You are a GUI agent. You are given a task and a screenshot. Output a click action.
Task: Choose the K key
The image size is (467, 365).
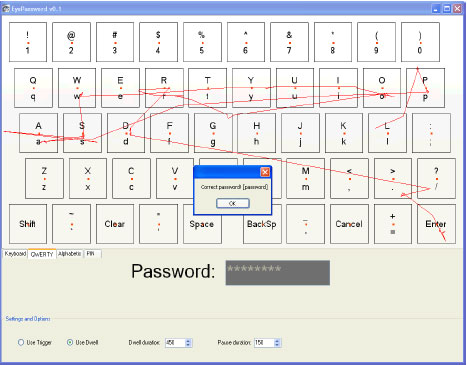pos(344,133)
